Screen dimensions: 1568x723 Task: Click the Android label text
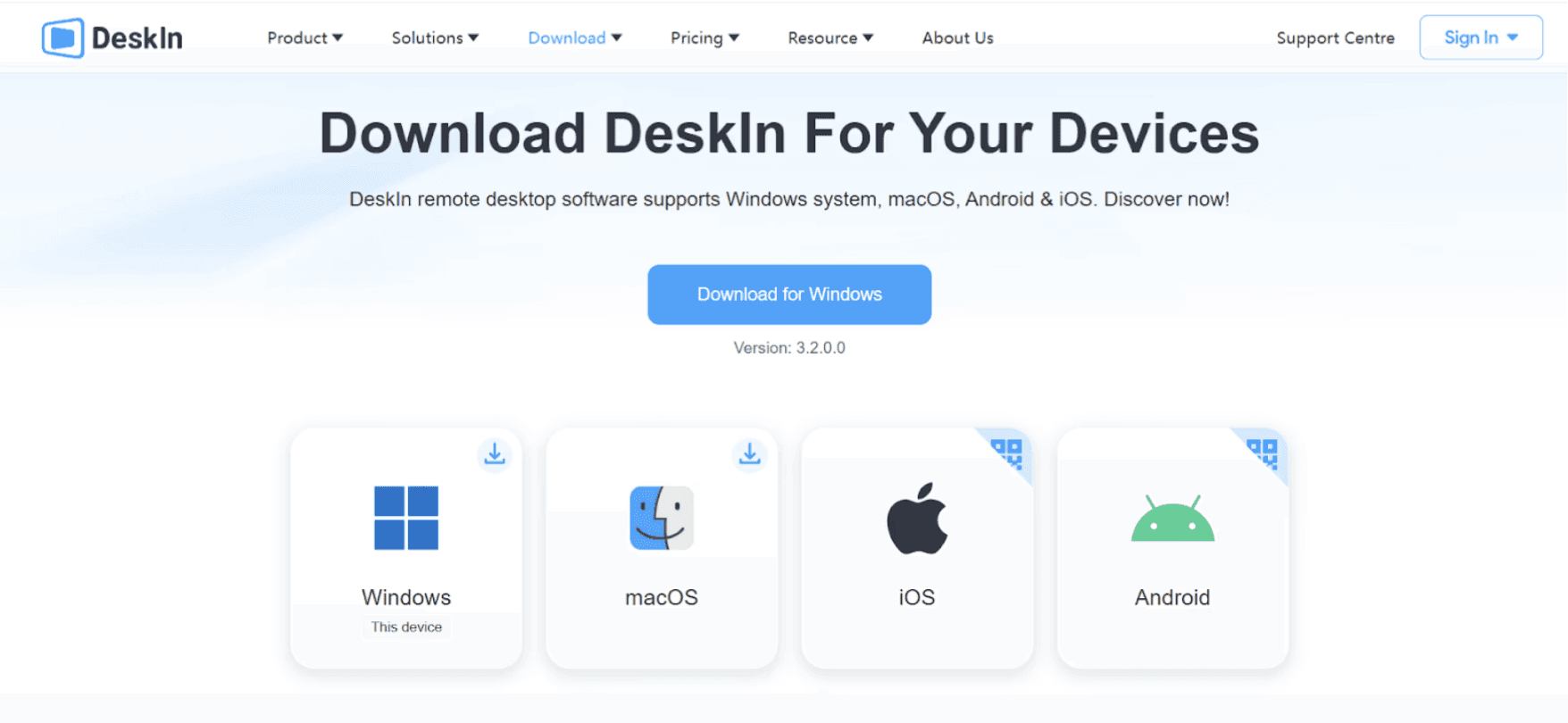(1172, 597)
